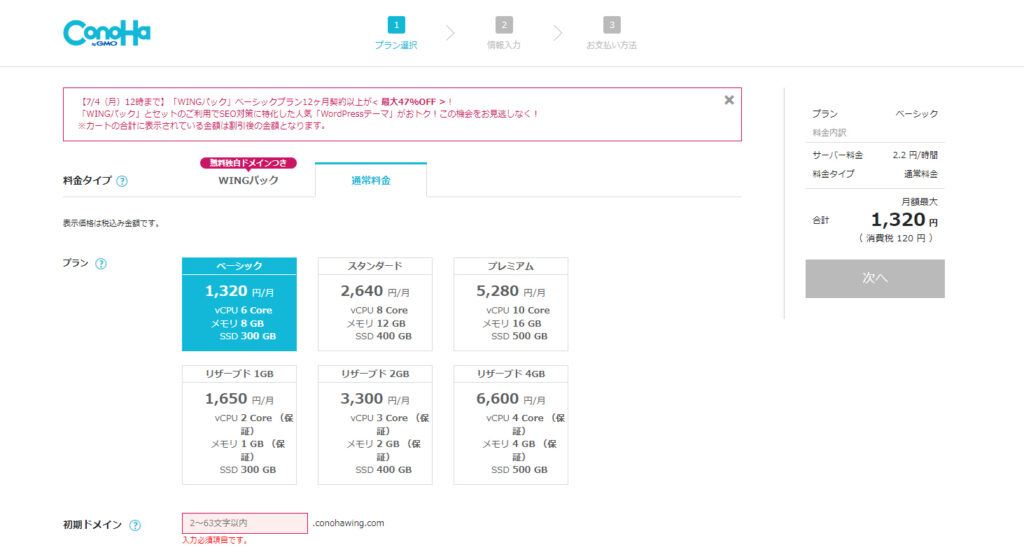
Task: Select step 3 お支払い方法 indicator
Action: click(611, 33)
